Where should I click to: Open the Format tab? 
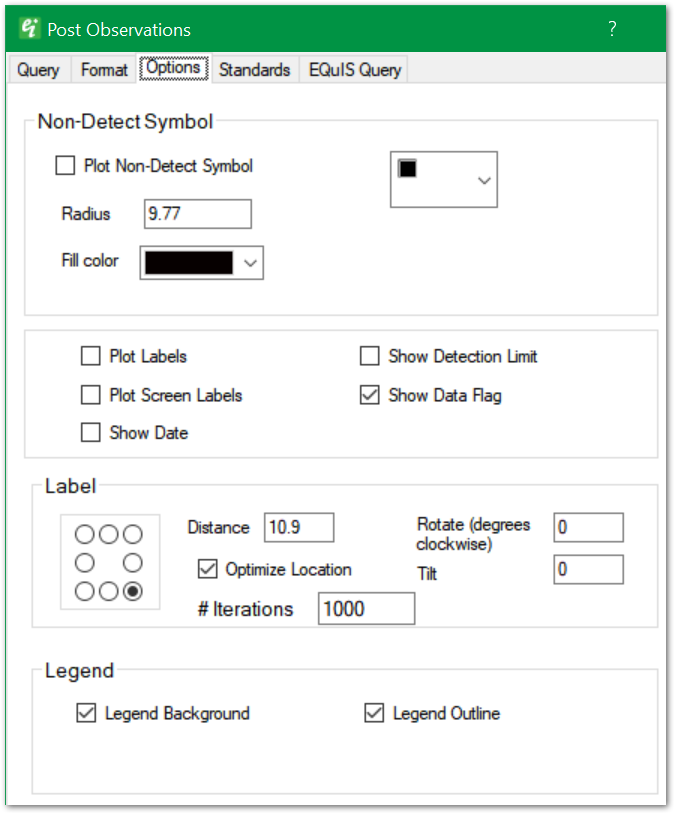[x=104, y=70]
